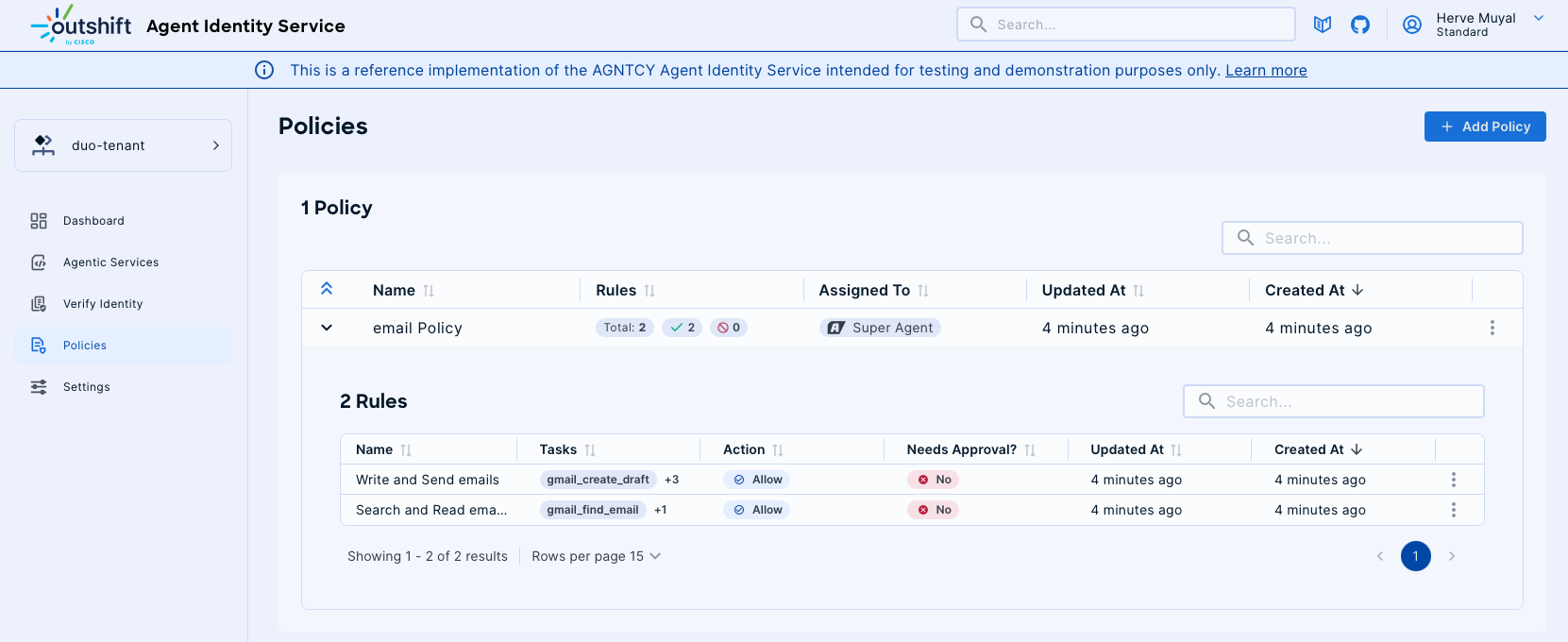This screenshot has width=1568, height=642.
Task: Sort rules by Action column
Action: pyautogui.click(x=778, y=450)
